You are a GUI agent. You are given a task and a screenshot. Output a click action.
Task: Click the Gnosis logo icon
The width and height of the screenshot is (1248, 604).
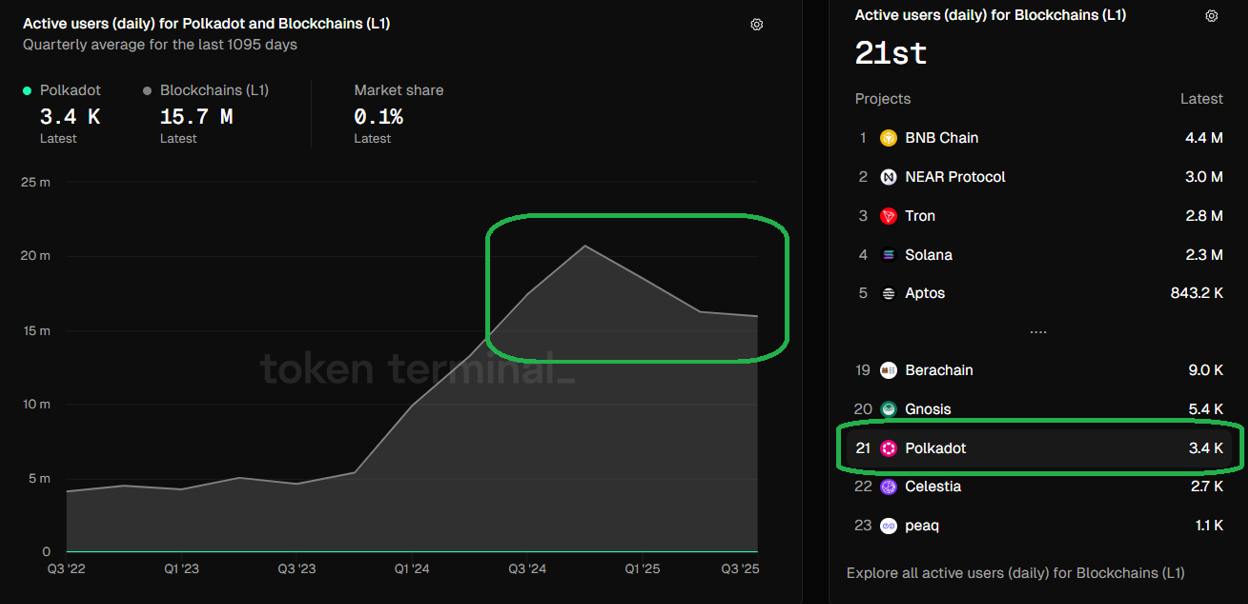tap(888, 409)
